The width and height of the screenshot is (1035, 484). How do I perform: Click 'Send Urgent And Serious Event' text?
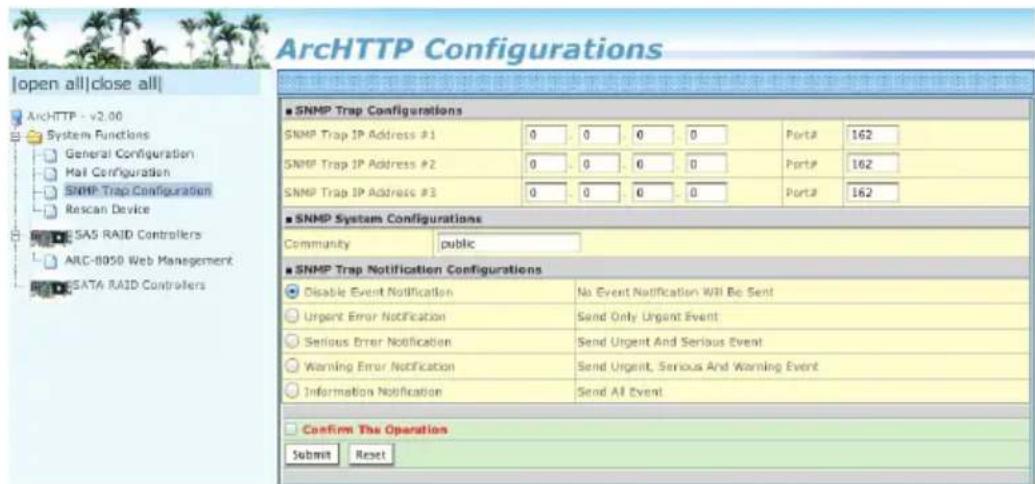pos(669,342)
